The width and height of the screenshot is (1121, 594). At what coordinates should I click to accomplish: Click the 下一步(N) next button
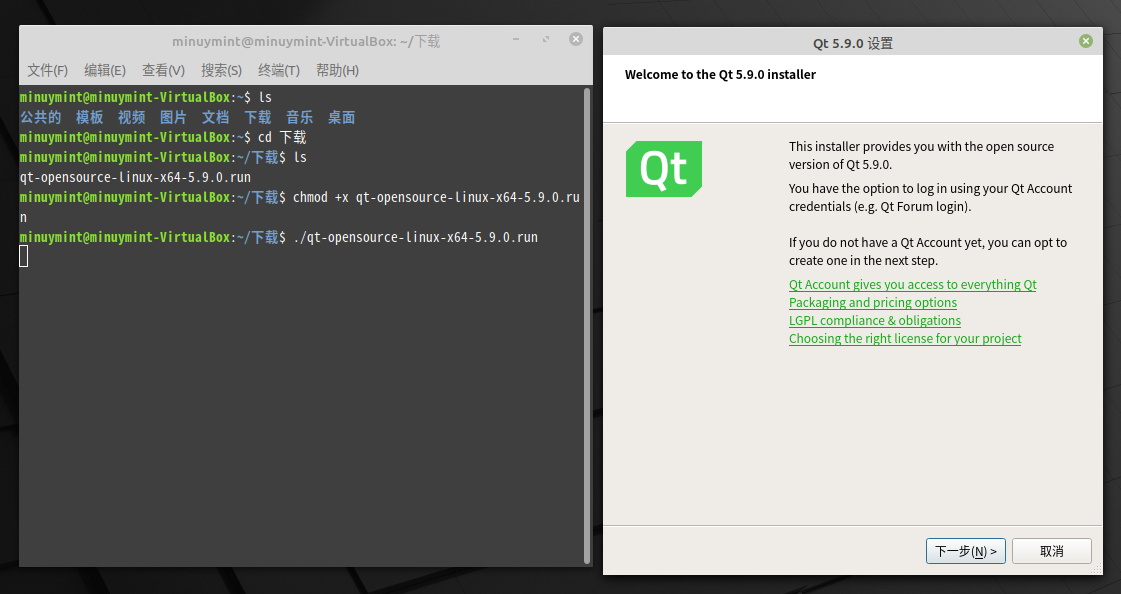point(966,551)
